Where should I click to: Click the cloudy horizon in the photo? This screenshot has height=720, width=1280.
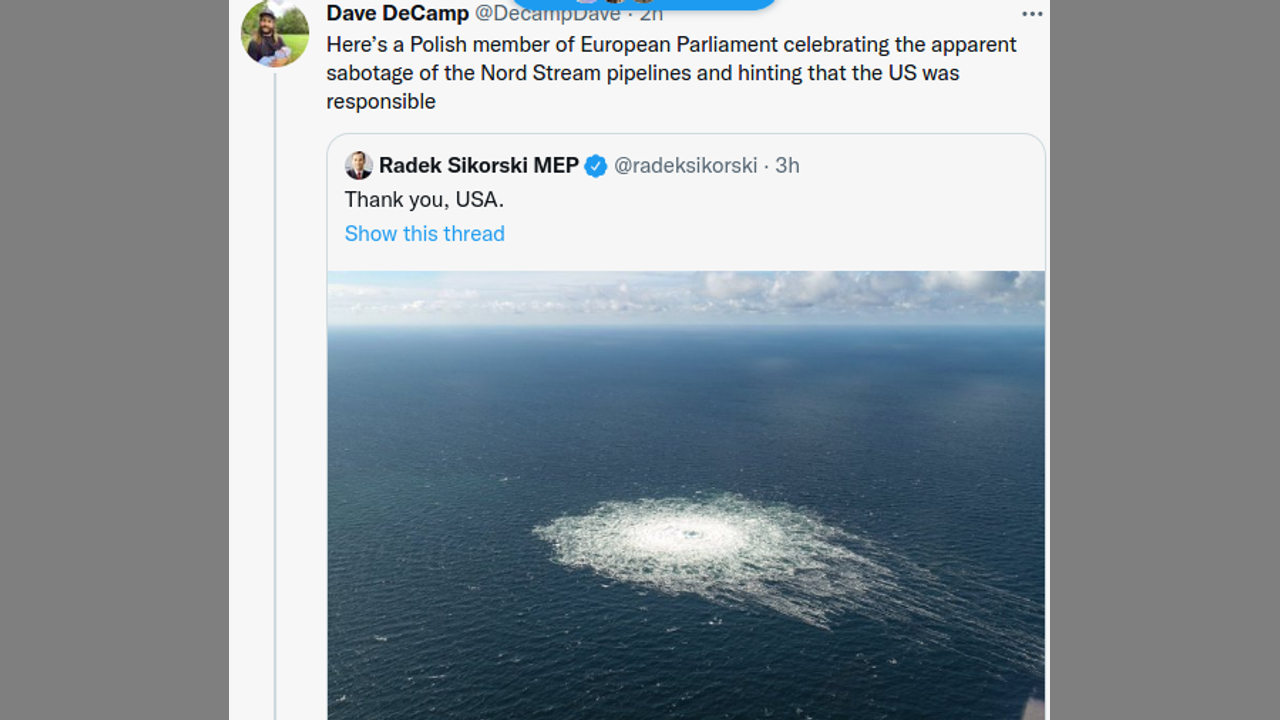[x=686, y=295]
